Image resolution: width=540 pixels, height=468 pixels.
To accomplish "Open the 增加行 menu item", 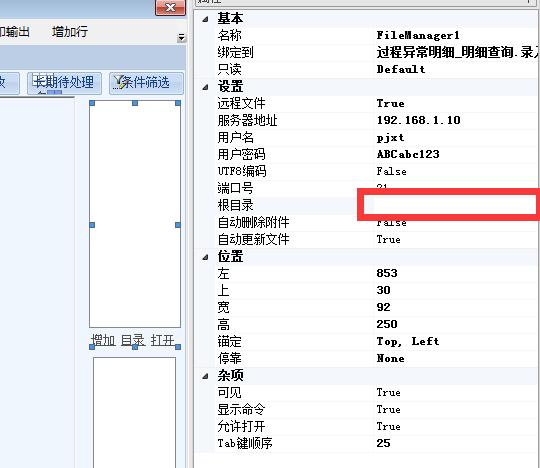I will (x=70, y=32).
